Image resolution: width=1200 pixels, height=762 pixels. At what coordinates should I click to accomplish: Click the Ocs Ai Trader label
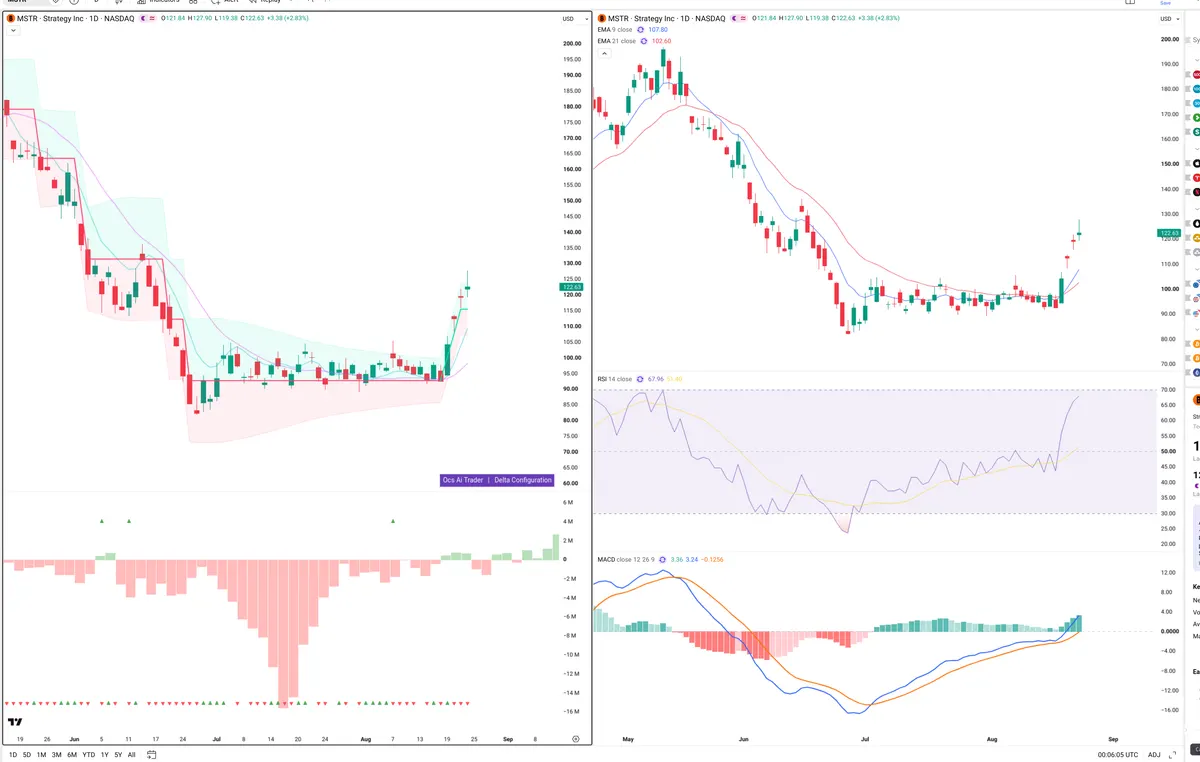coord(463,480)
